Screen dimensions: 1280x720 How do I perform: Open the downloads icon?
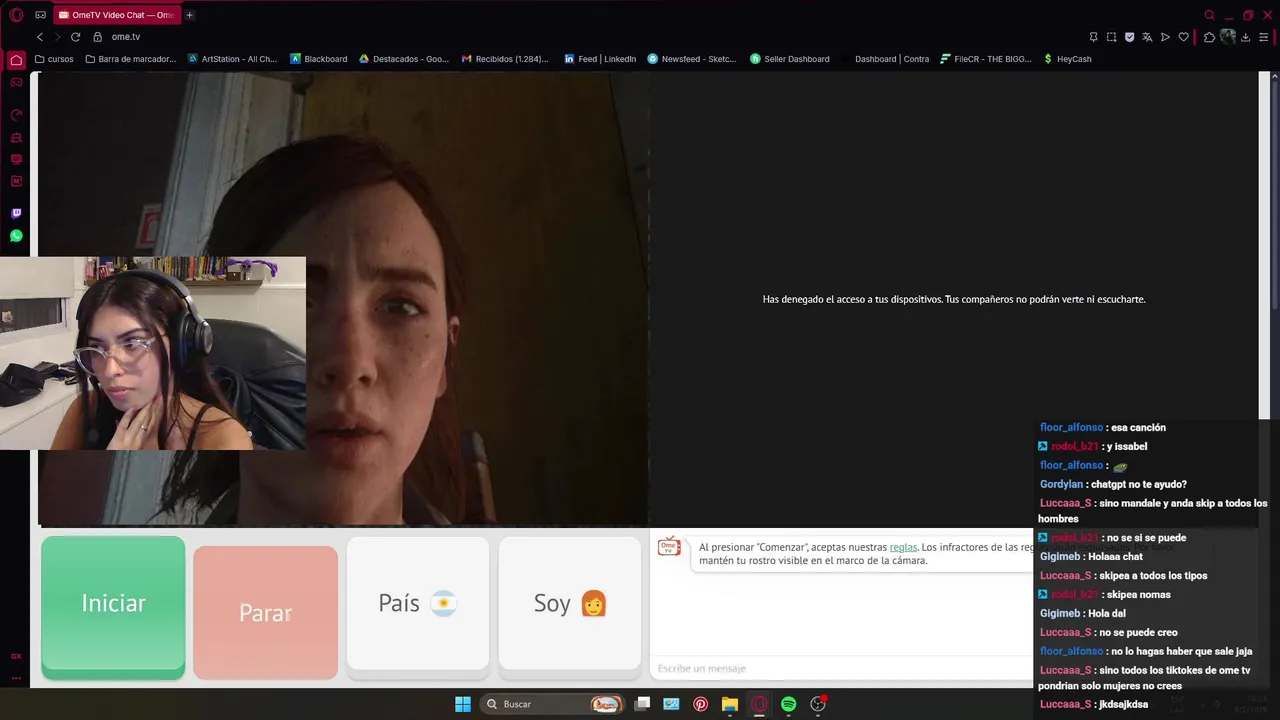tap(1245, 37)
